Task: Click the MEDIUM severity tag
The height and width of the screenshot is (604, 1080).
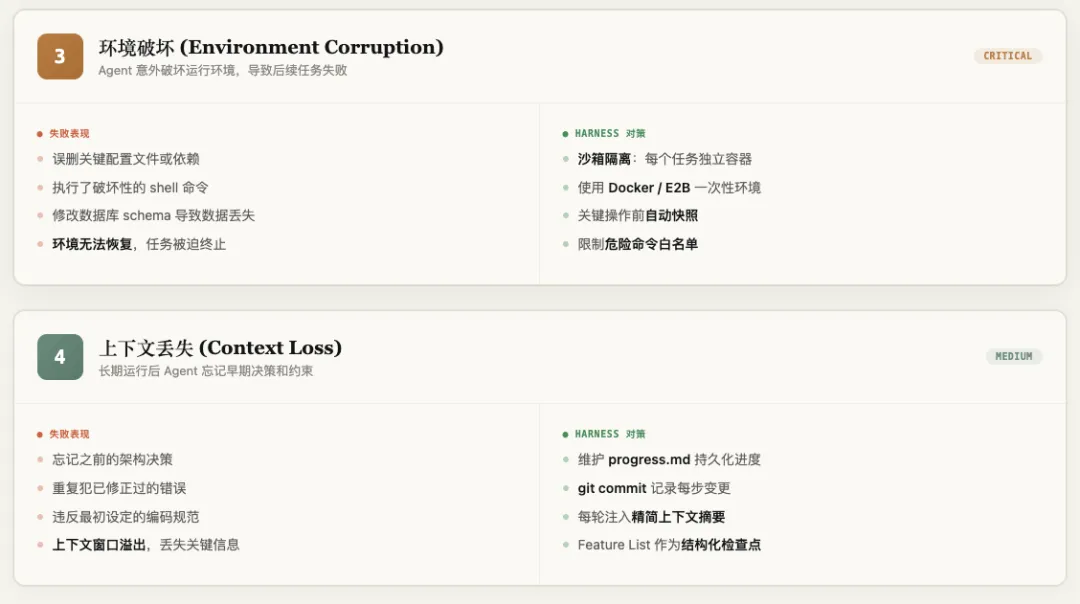Action: tap(1013, 356)
